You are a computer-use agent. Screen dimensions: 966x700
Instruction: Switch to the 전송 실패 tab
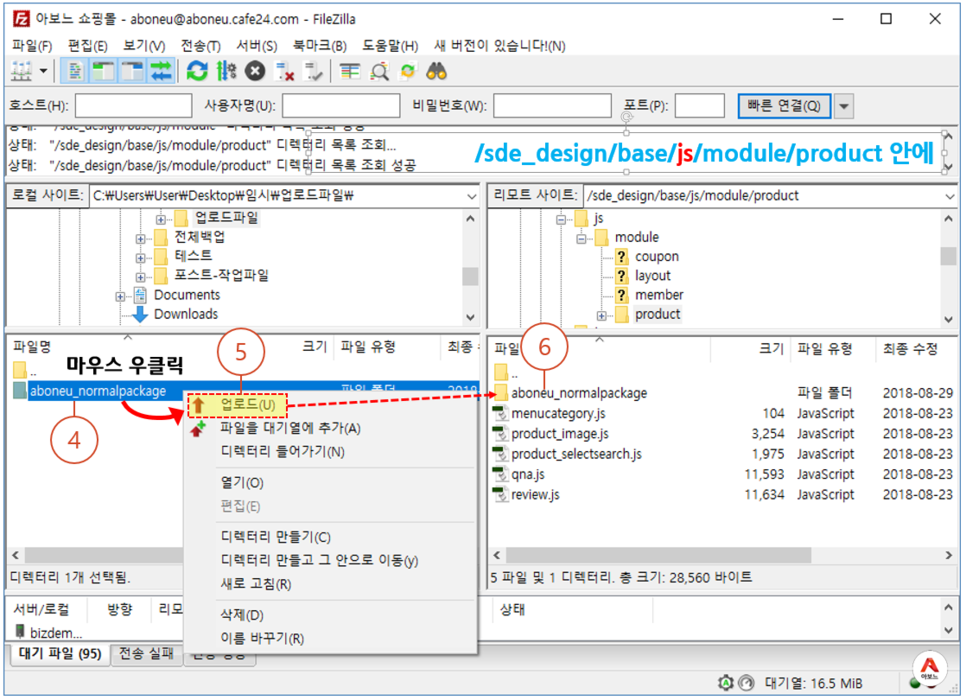146,654
